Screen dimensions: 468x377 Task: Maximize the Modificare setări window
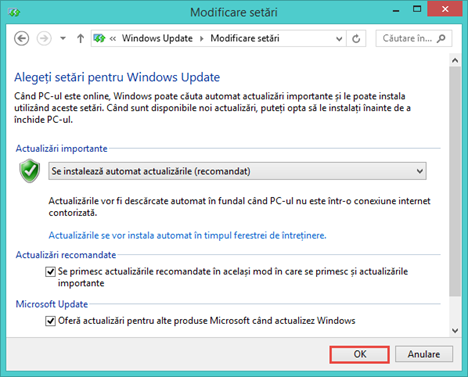click(x=417, y=9)
